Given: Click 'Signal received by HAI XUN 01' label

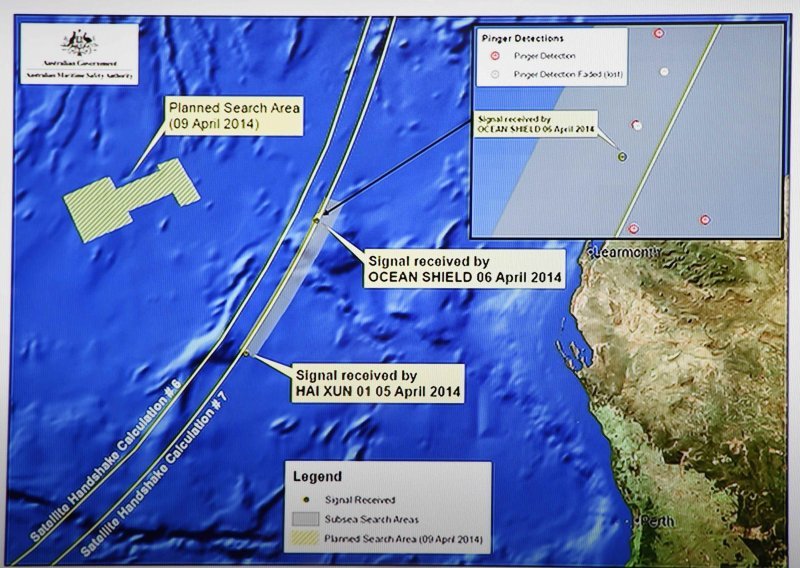Looking at the screenshot, I should (378, 384).
